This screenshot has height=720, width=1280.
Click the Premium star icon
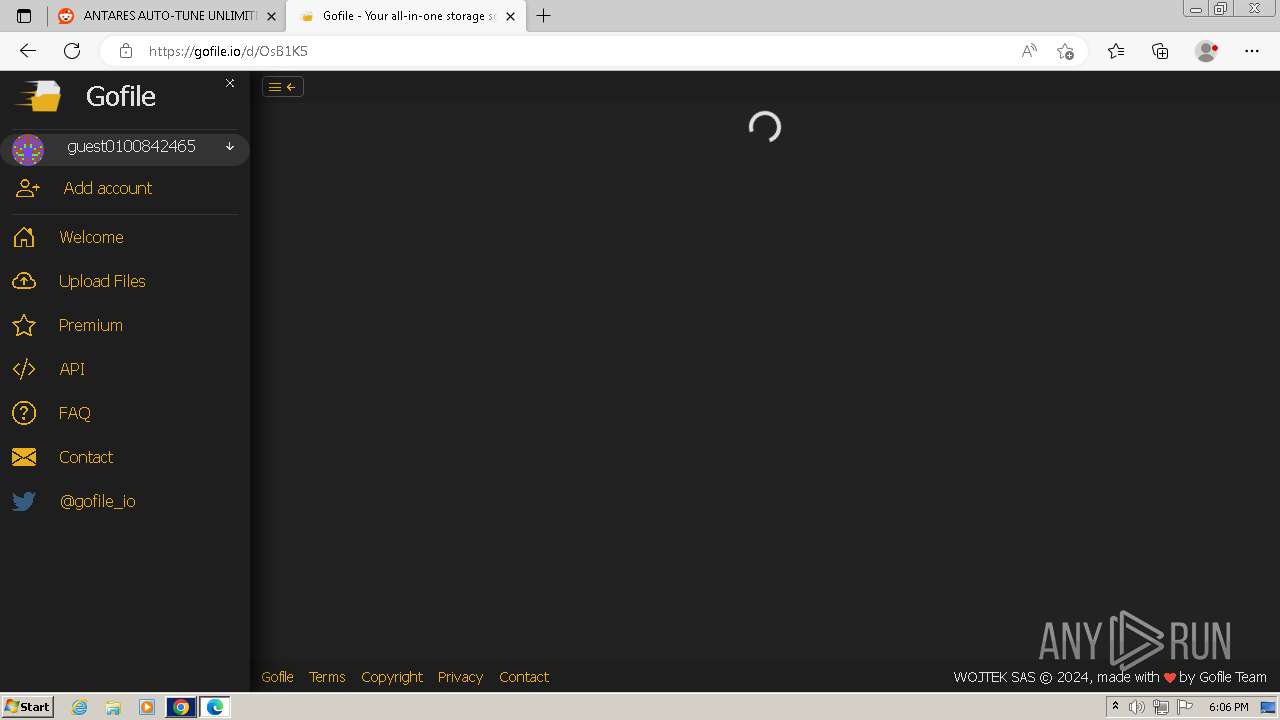[24, 325]
